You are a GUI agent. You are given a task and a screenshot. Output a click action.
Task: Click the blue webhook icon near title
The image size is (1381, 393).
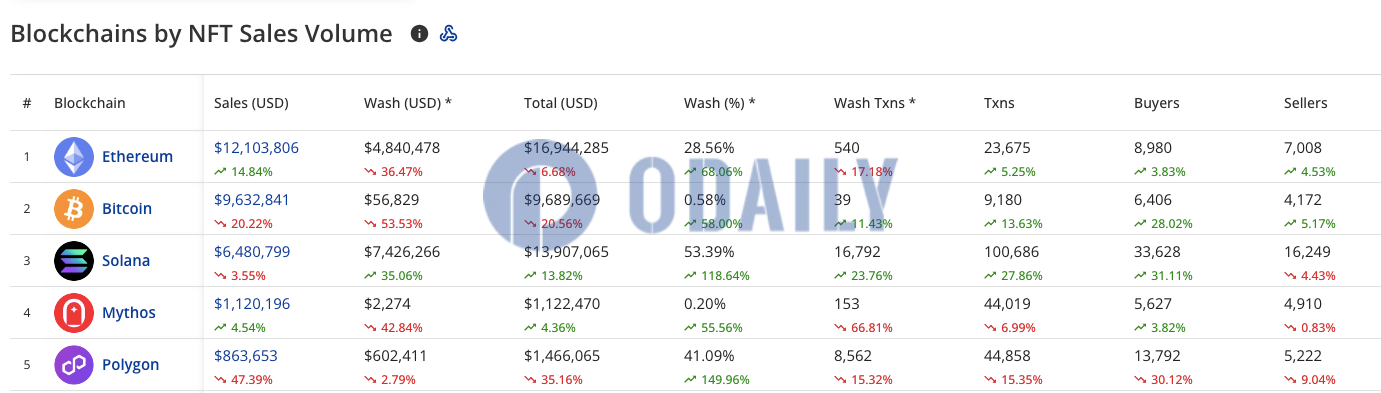pyautogui.click(x=448, y=34)
